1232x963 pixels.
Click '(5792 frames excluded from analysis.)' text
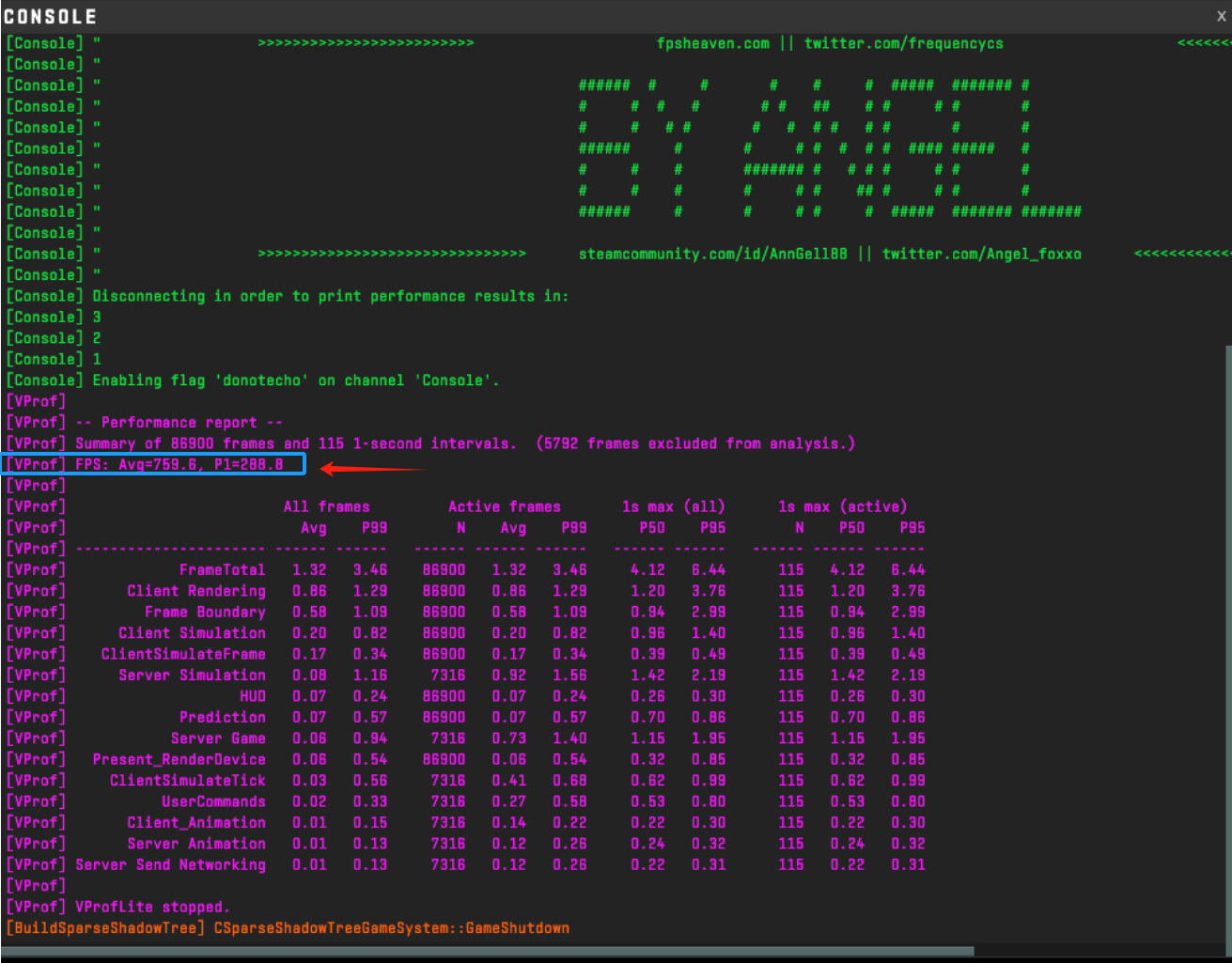pyautogui.click(x=695, y=443)
